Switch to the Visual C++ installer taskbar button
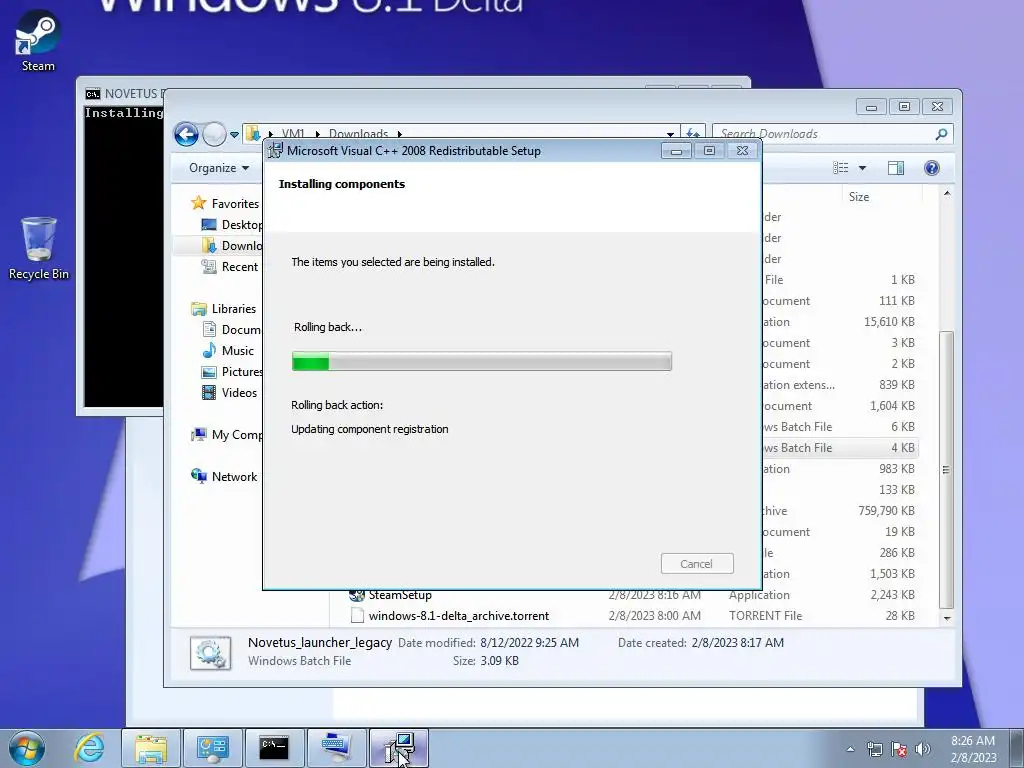Viewport: 1024px width, 768px height. click(x=398, y=748)
